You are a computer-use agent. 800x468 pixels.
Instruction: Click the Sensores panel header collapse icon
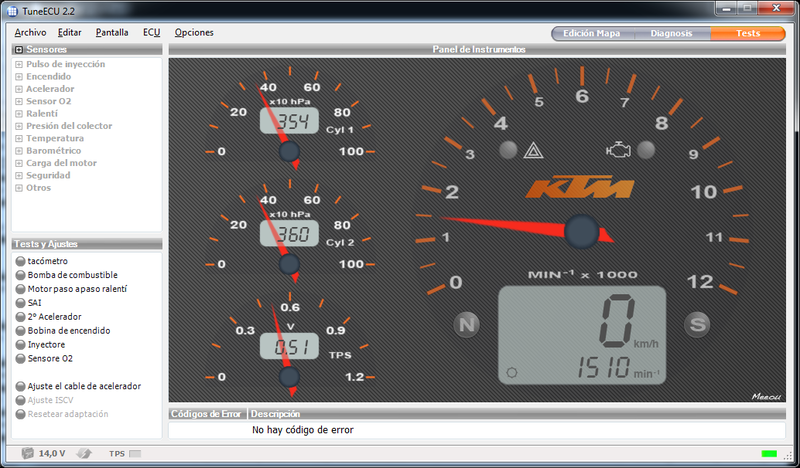19,50
